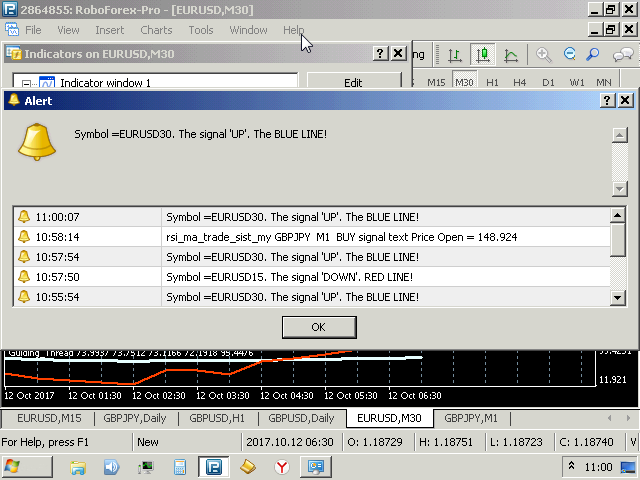Open the Window menu
The height and width of the screenshot is (480, 640).
point(248,30)
